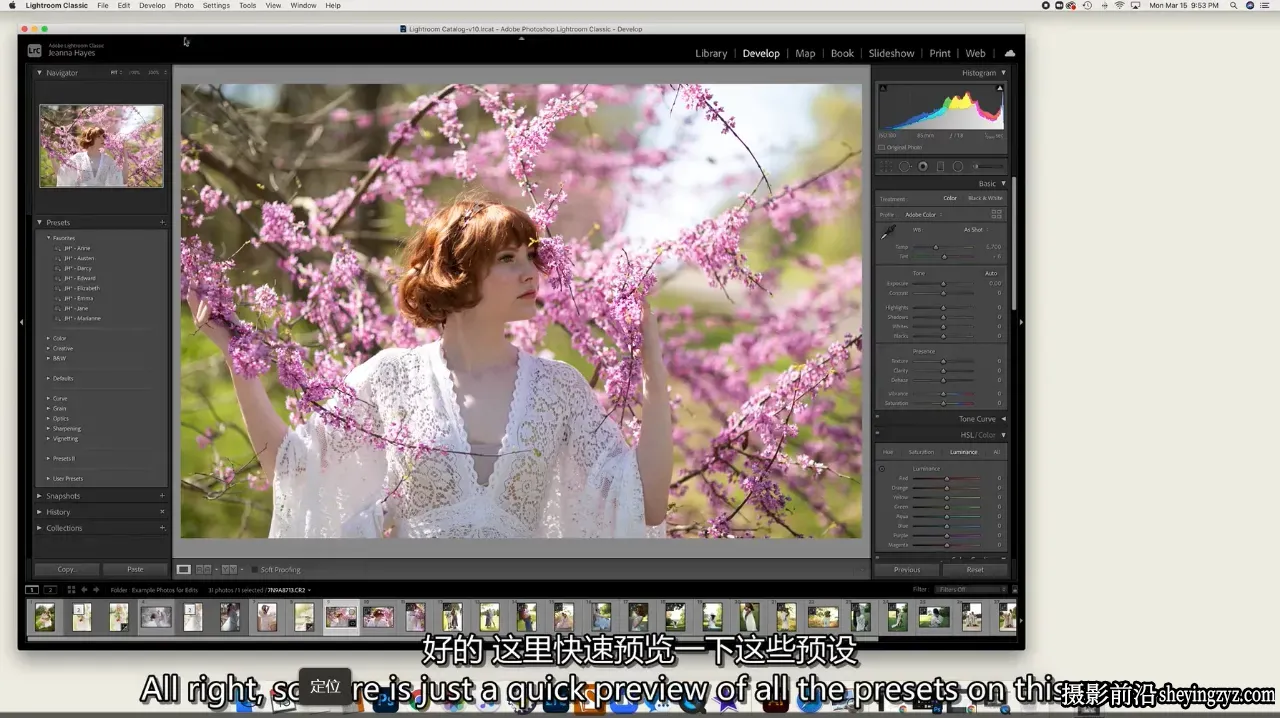1280x718 pixels.
Task: Click the Previous button
Action: tap(907, 570)
